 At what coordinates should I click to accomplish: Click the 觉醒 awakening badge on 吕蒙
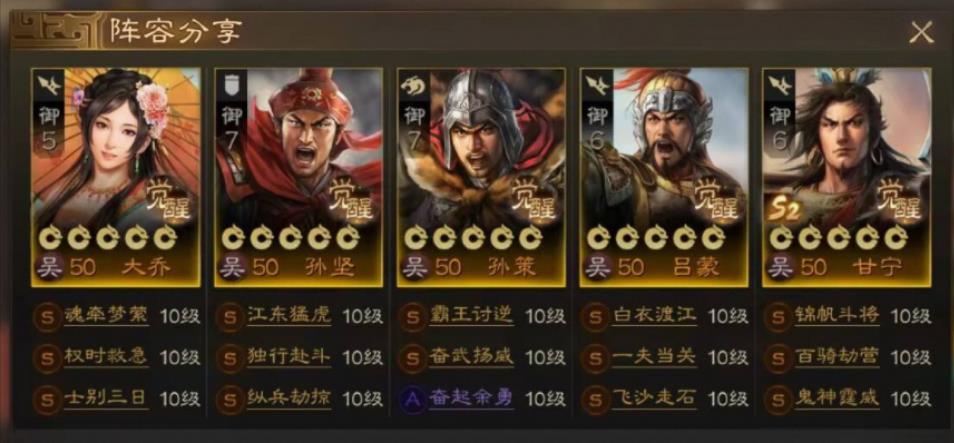(x=716, y=200)
